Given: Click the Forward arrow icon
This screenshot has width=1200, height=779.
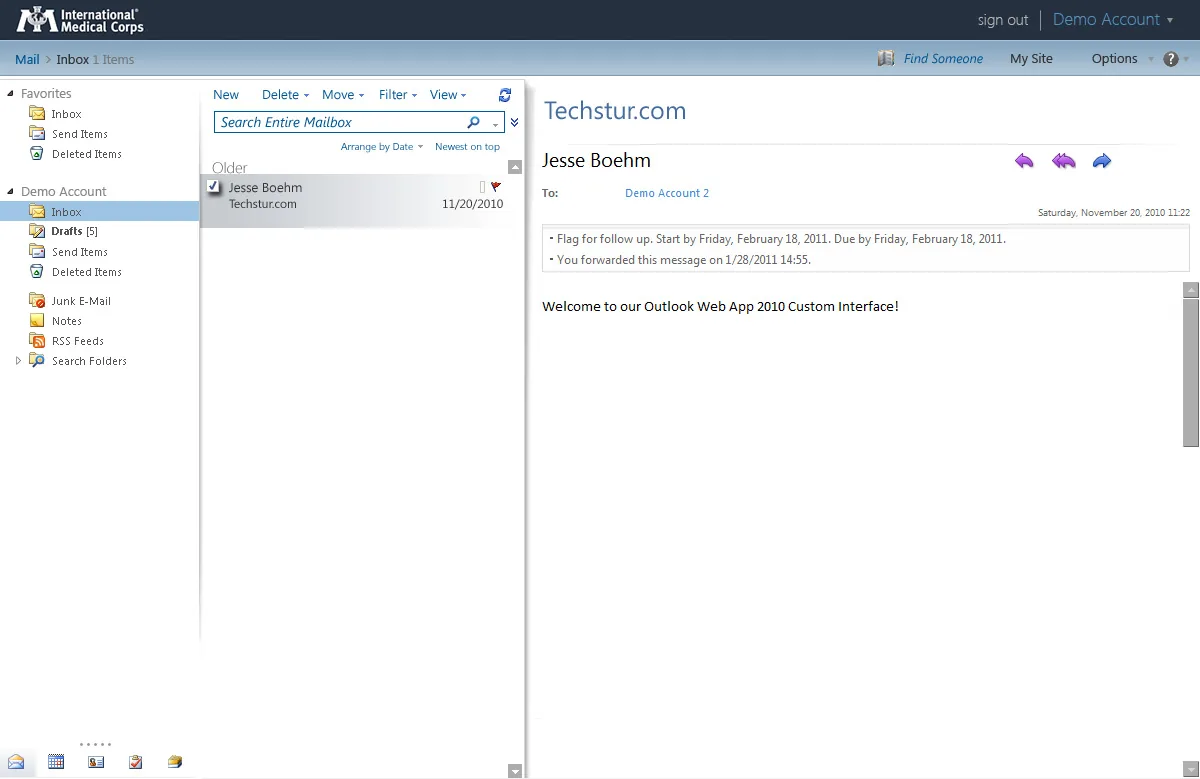Looking at the screenshot, I should pyautogui.click(x=1102, y=161).
